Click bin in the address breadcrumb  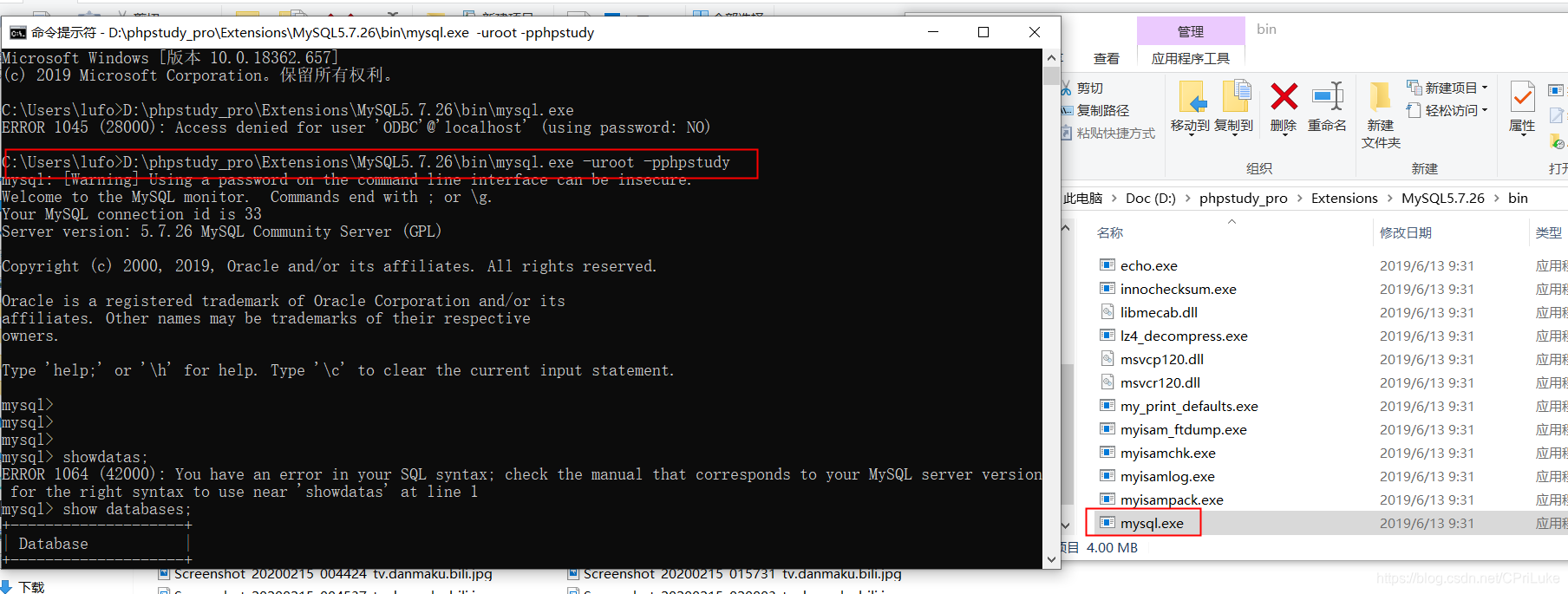tap(1518, 198)
